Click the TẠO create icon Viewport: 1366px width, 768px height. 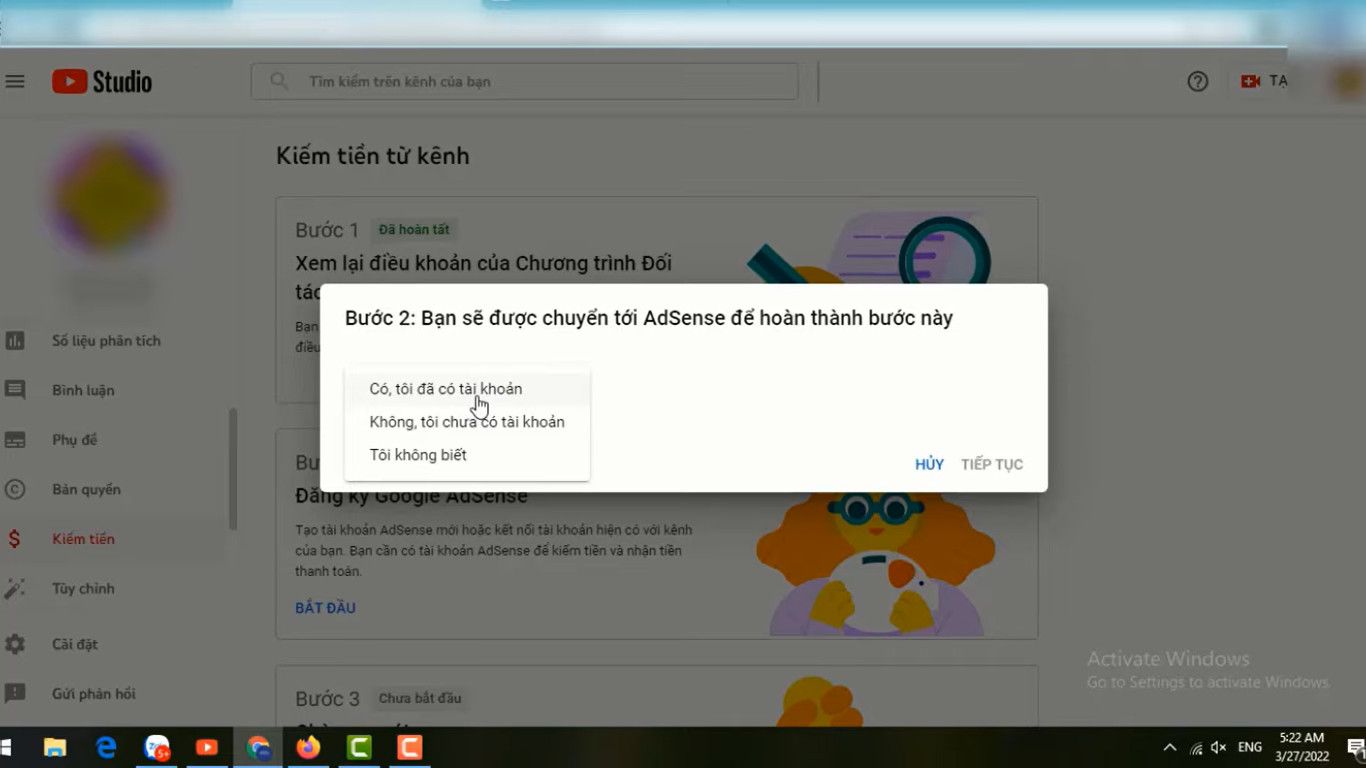click(1263, 81)
